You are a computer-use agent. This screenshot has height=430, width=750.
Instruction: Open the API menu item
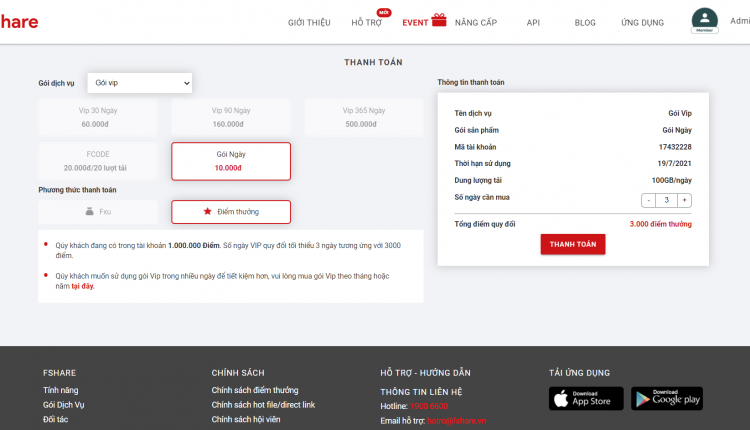pos(533,22)
